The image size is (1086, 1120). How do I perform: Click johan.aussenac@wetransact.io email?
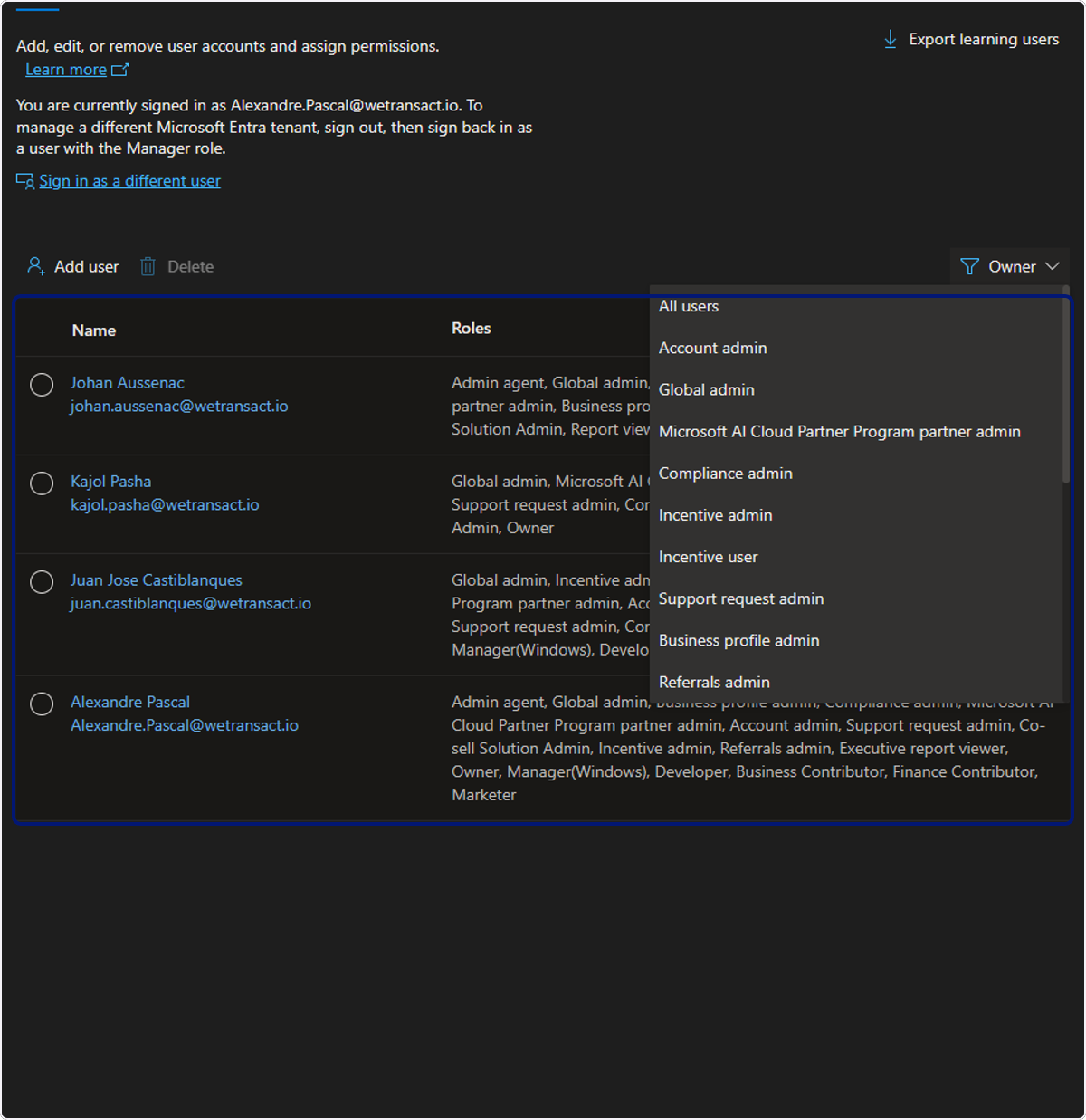click(x=179, y=407)
